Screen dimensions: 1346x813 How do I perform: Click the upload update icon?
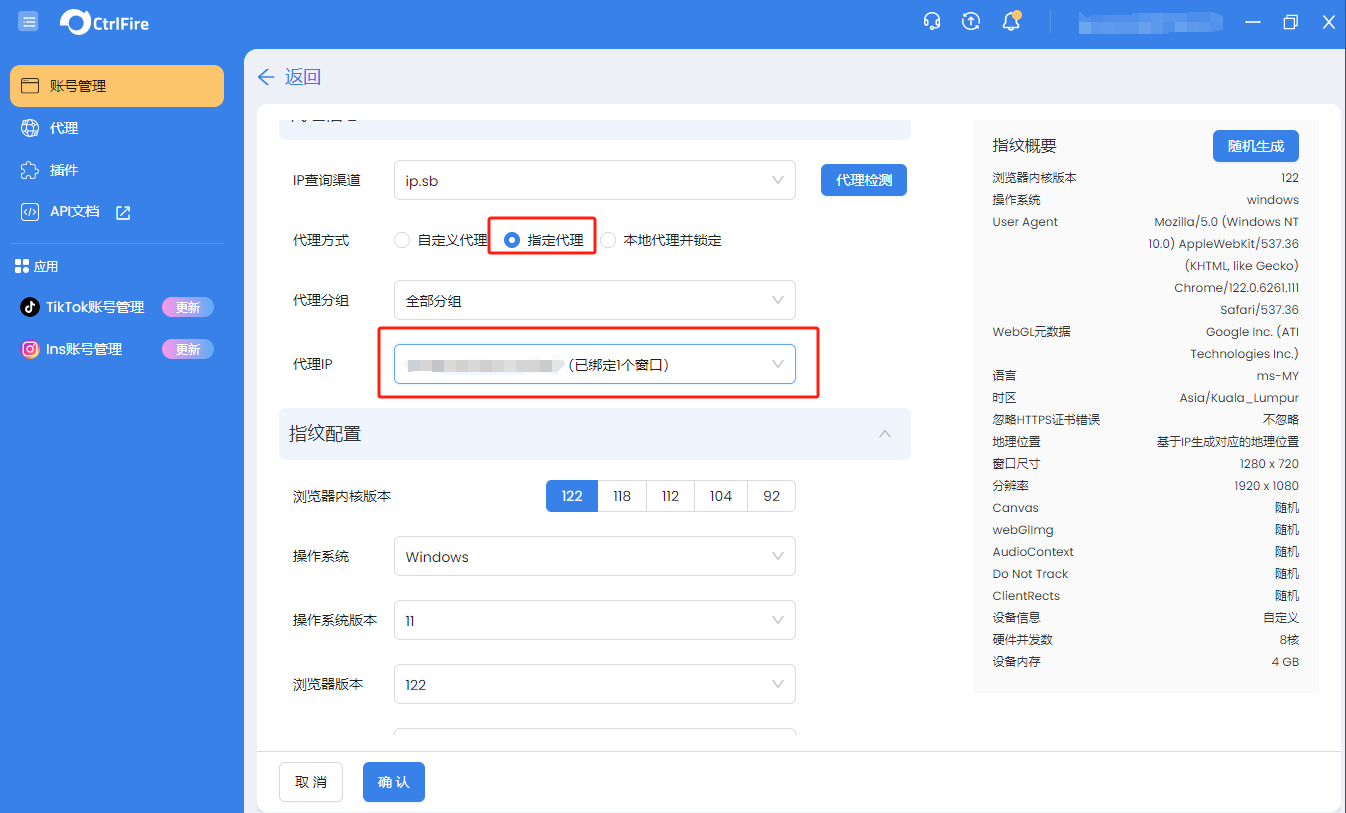[x=971, y=21]
